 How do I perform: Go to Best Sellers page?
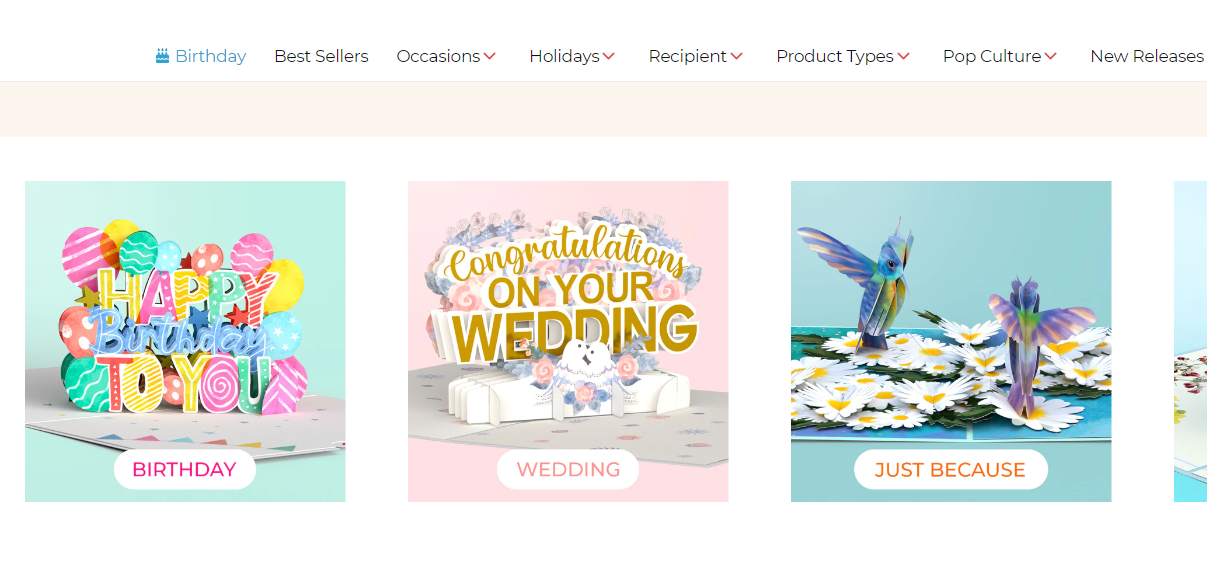[x=321, y=56]
